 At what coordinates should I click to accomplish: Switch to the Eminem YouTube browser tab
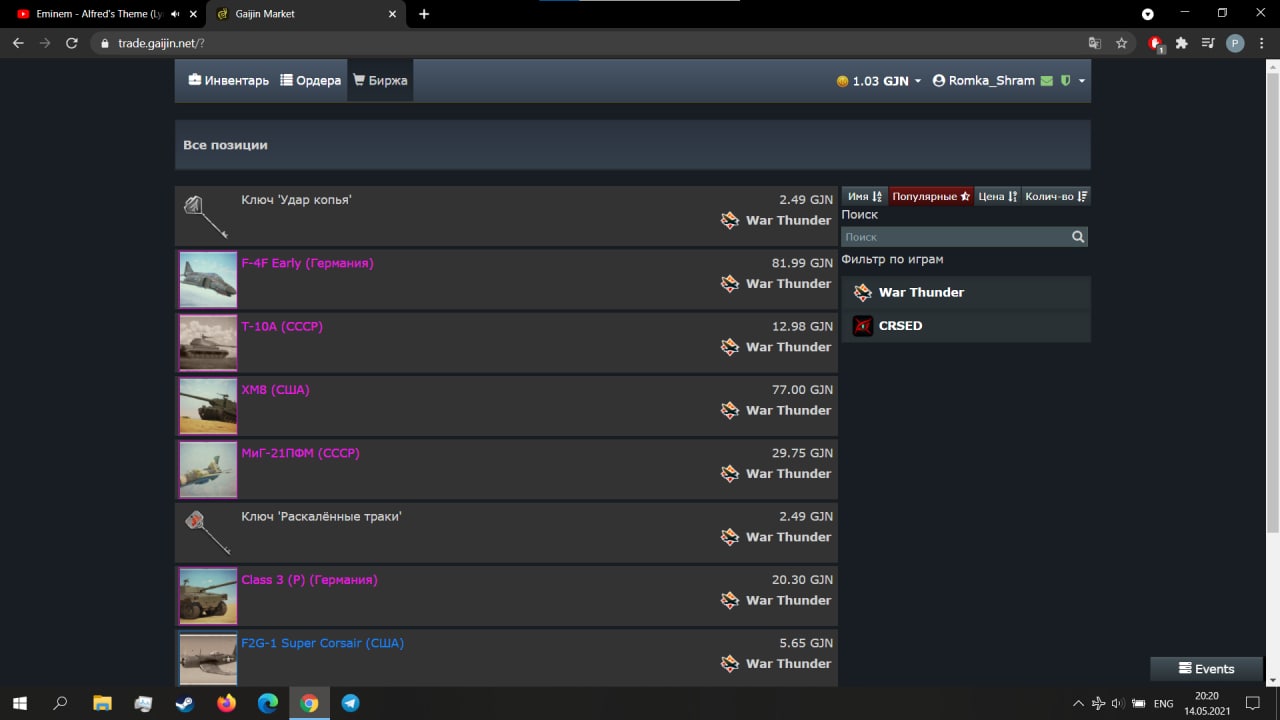point(90,14)
